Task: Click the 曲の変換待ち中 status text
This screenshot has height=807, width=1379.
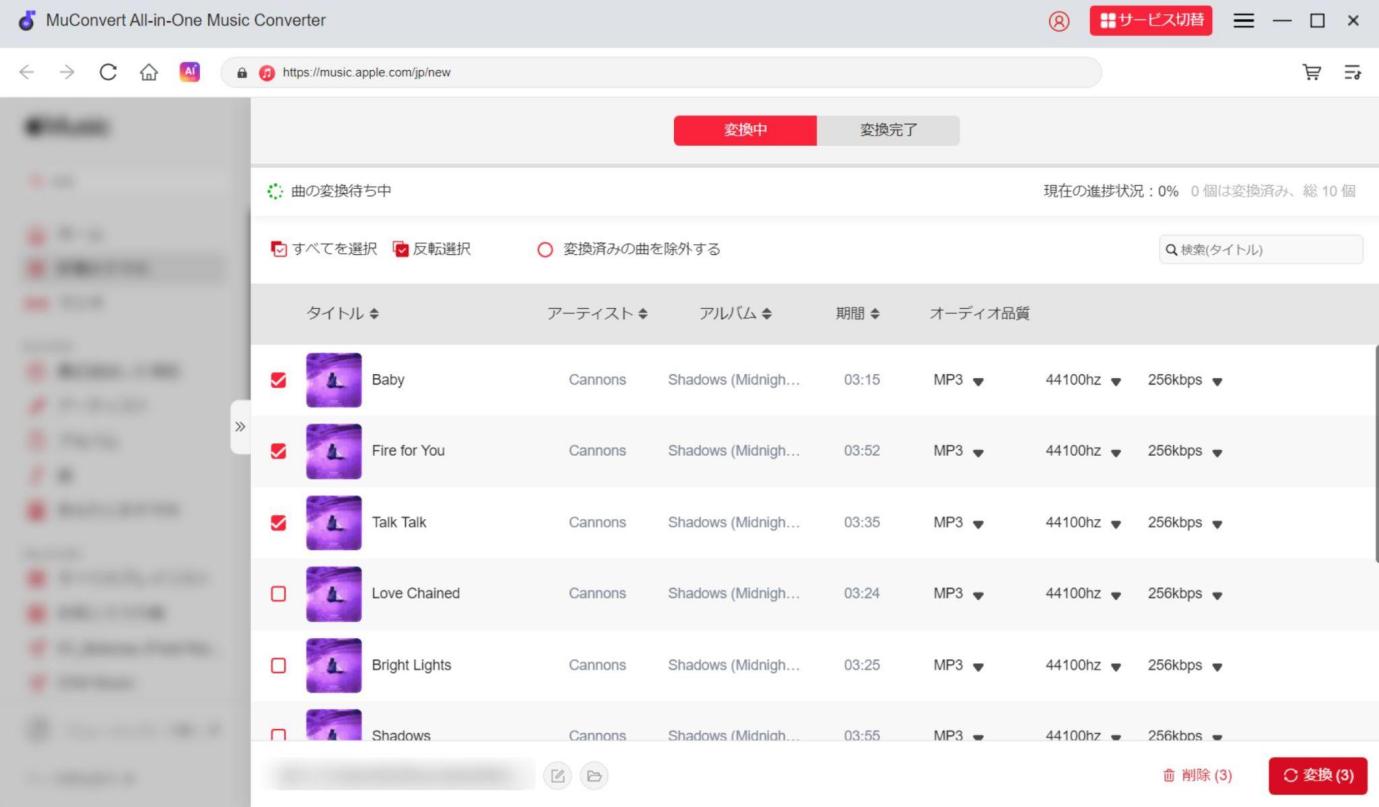Action: [341, 192]
